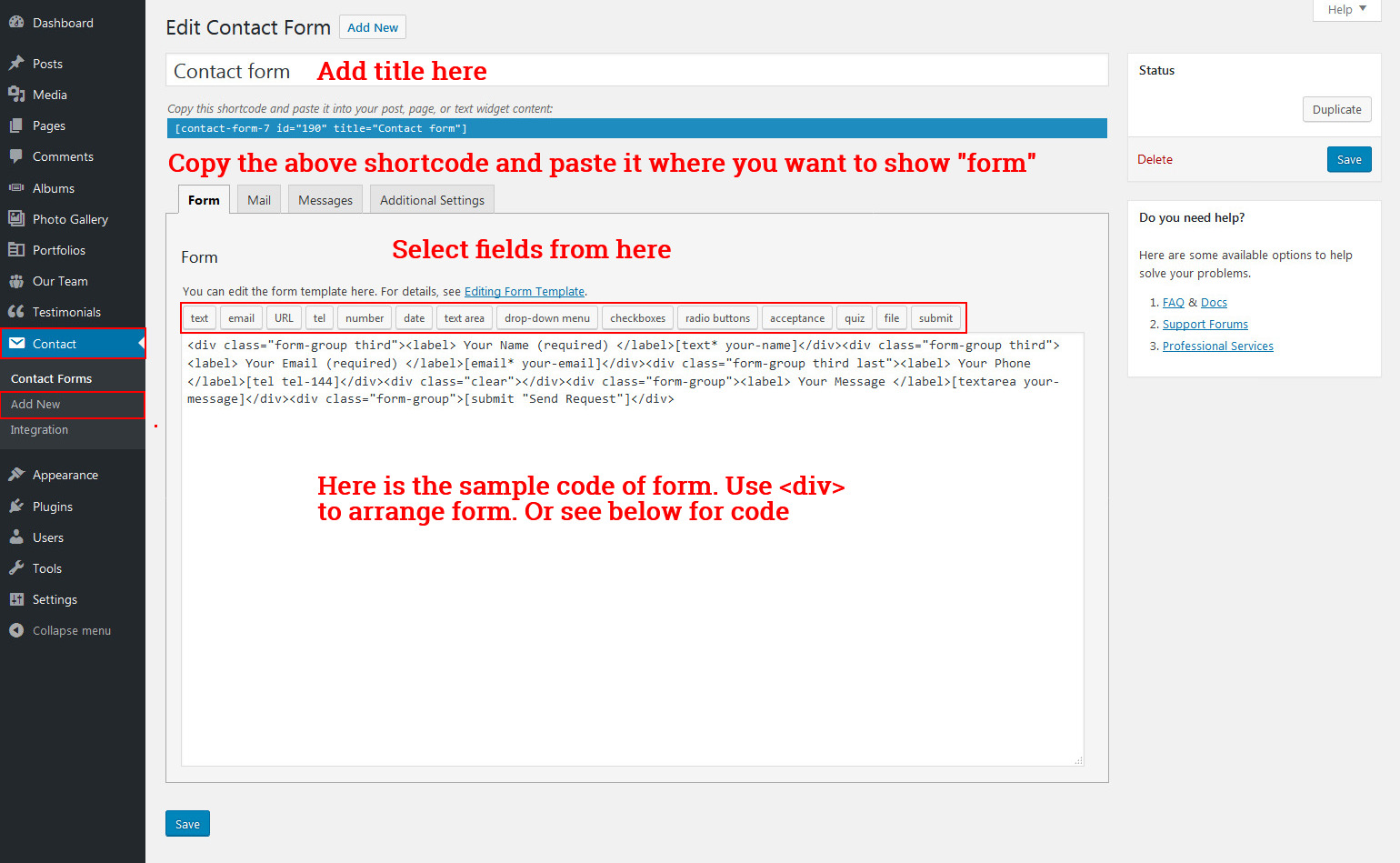Screen dimensions: 1400x863
Task: Open the Editing Form Template link
Action: [525, 292]
